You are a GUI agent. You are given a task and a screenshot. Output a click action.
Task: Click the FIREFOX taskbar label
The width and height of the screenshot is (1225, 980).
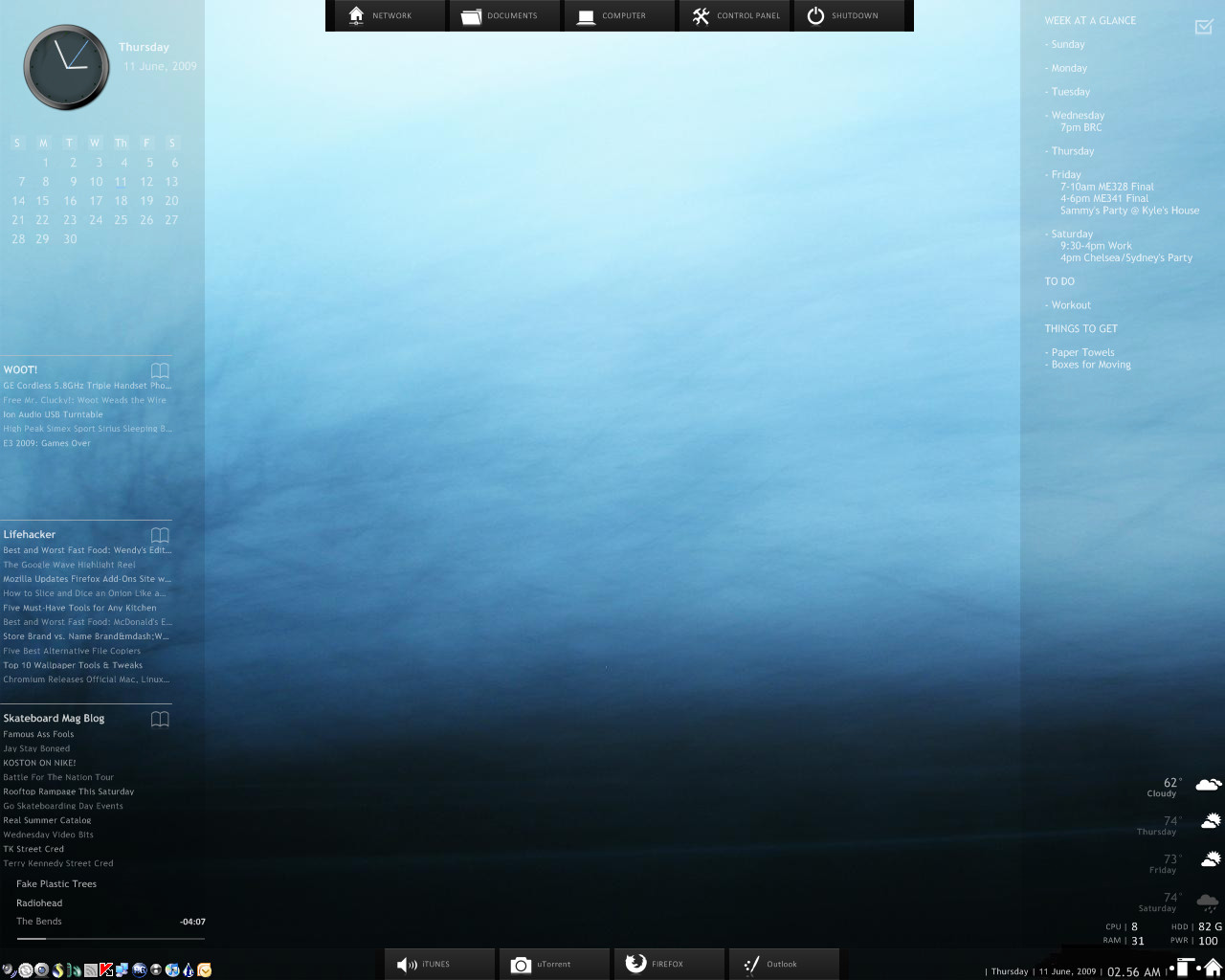coord(668,965)
